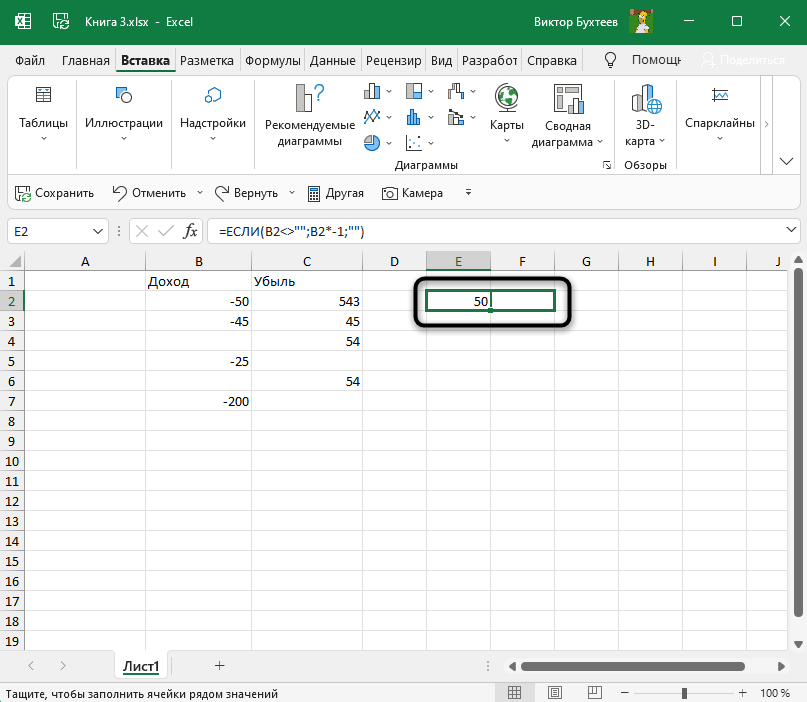Click the Insert Function fx icon

(x=190, y=231)
